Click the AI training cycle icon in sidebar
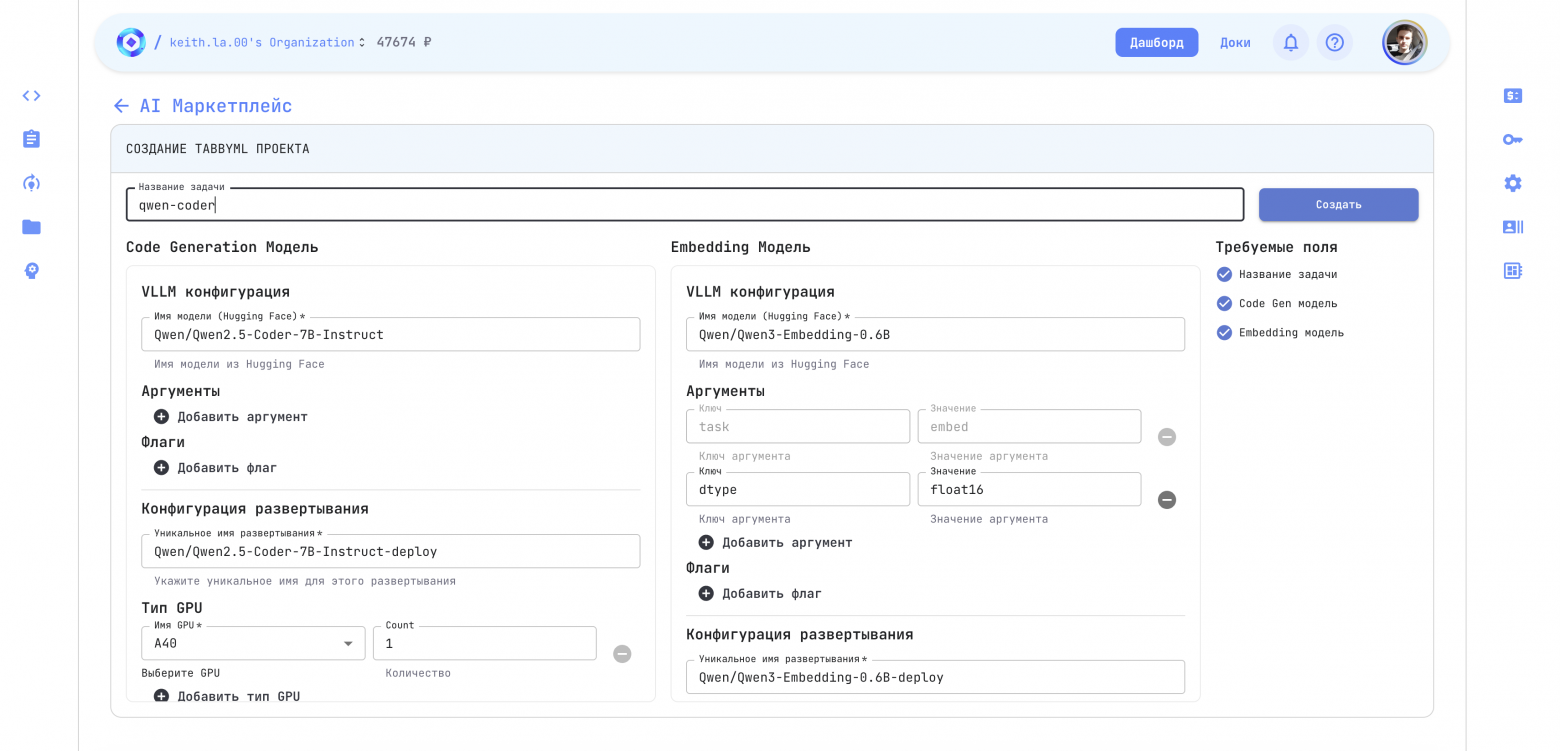This screenshot has height=751, width=1560. [x=31, y=183]
